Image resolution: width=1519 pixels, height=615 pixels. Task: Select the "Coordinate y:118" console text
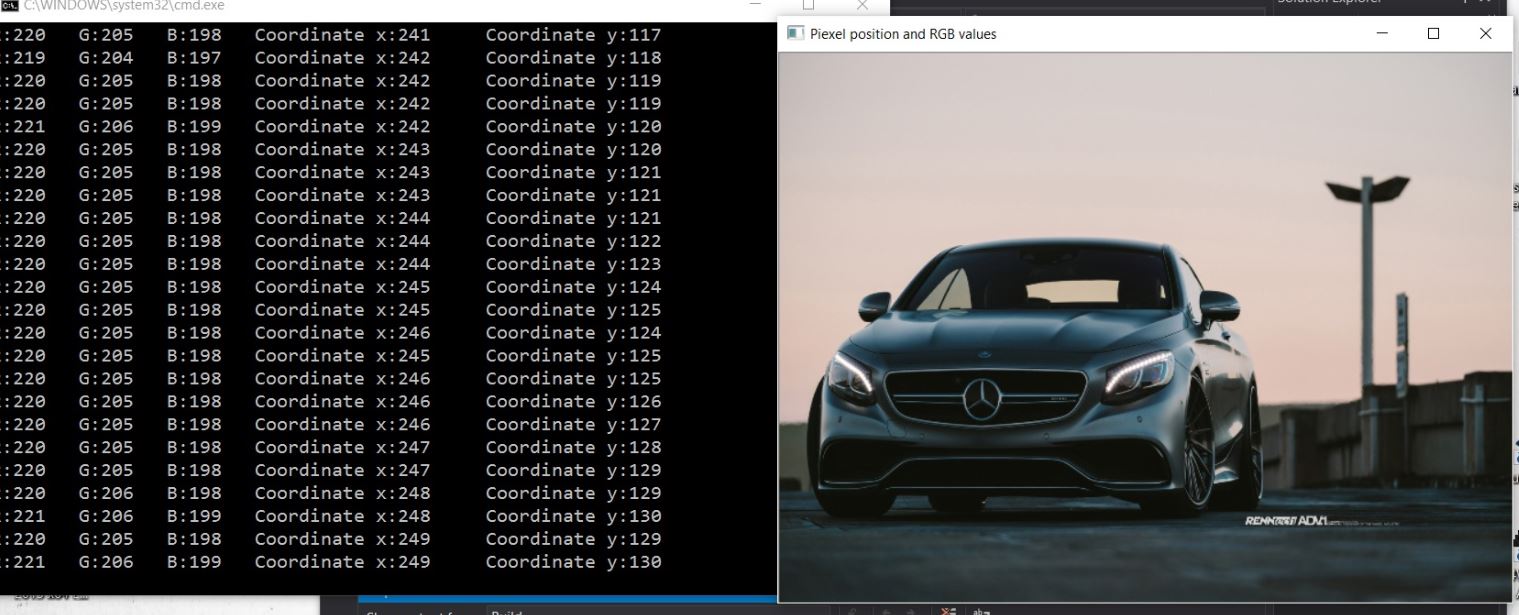point(574,58)
